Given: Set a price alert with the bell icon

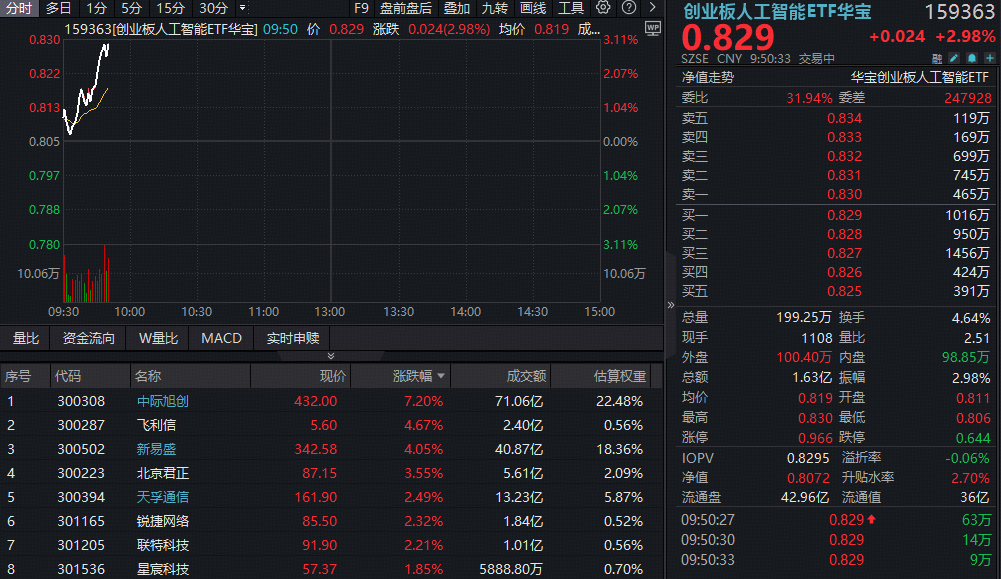Looking at the screenshot, I should [x=970, y=59].
